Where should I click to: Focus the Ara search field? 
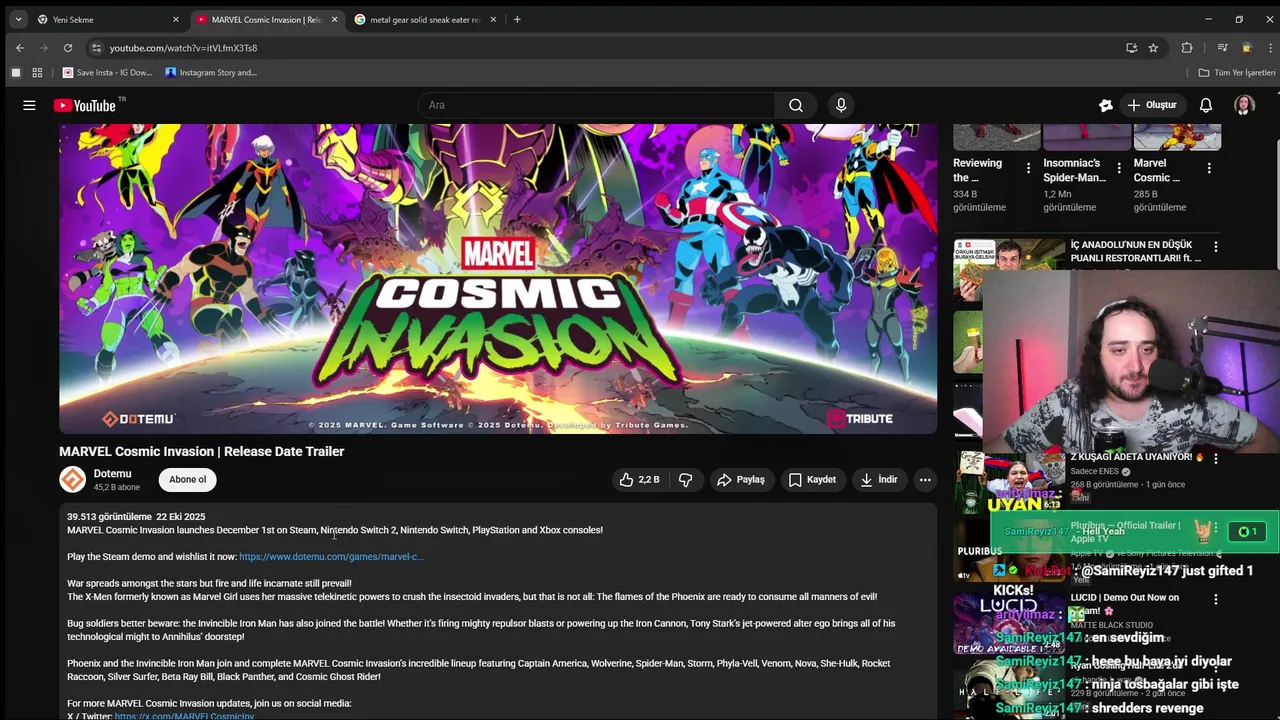[x=596, y=105]
